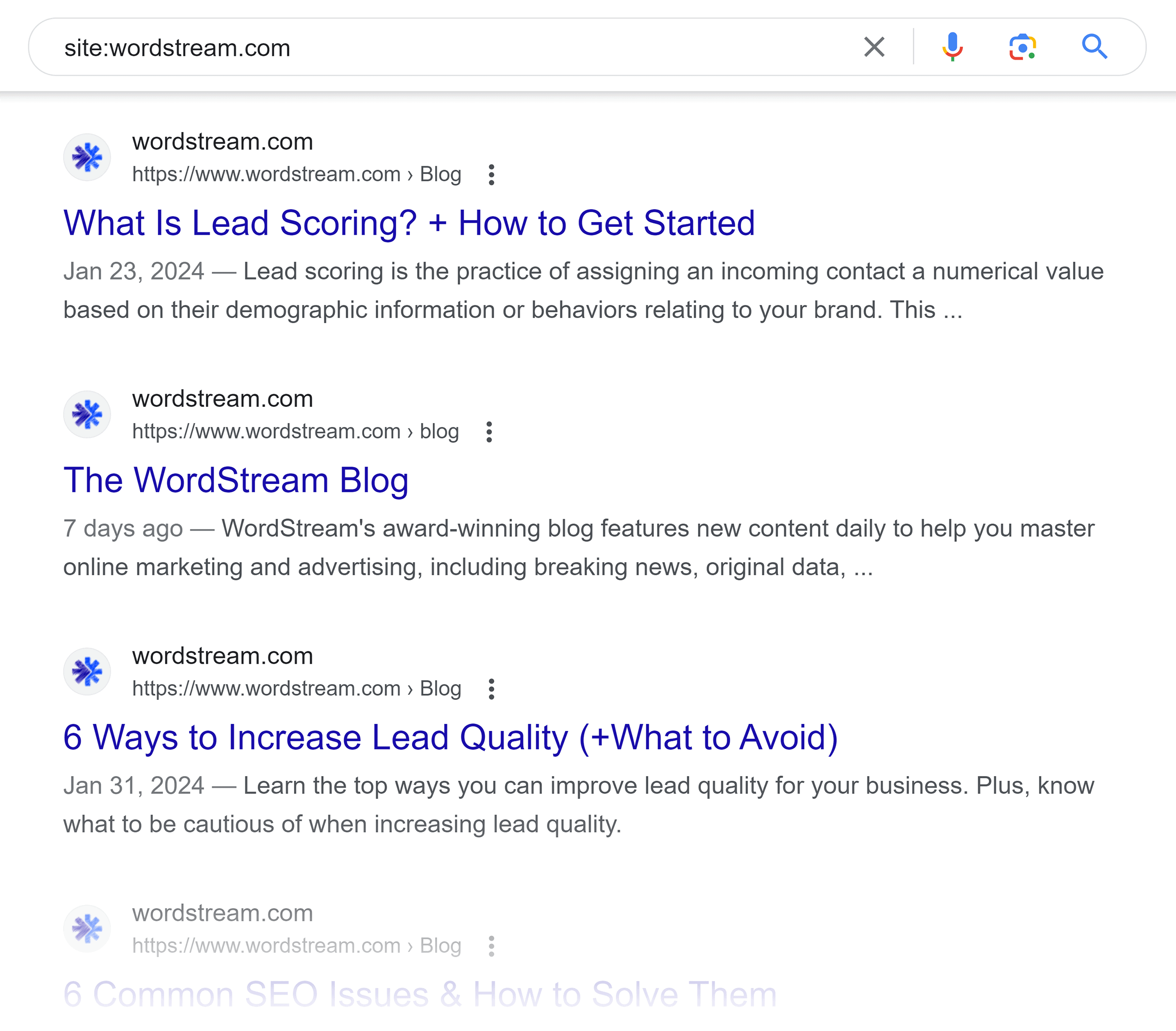Screen dimensions: 1176x1031
Task: Click the favicon next to the SEO Issues result
Action: pos(87,928)
